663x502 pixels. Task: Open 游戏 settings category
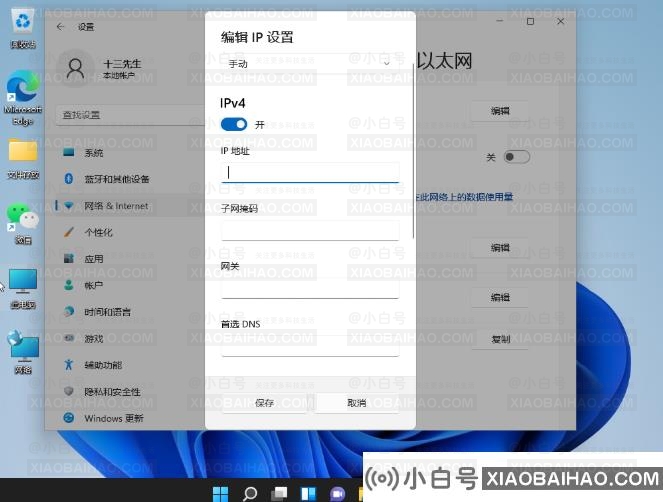[x=129, y=338]
